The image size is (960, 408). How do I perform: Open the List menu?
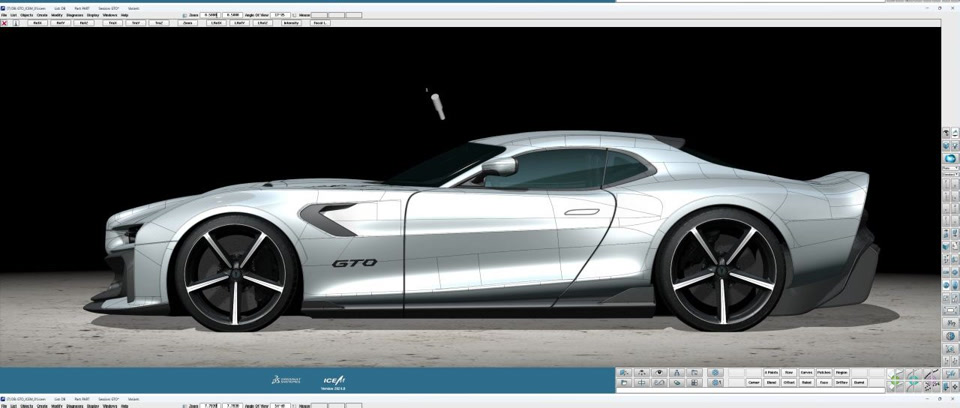[x=13, y=15]
